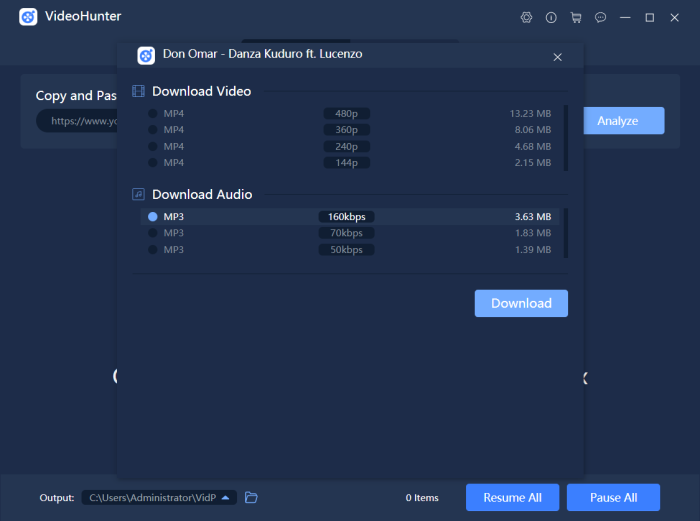Click the Download Video film icon
The width and height of the screenshot is (700, 521).
pyautogui.click(x=138, y=91)
